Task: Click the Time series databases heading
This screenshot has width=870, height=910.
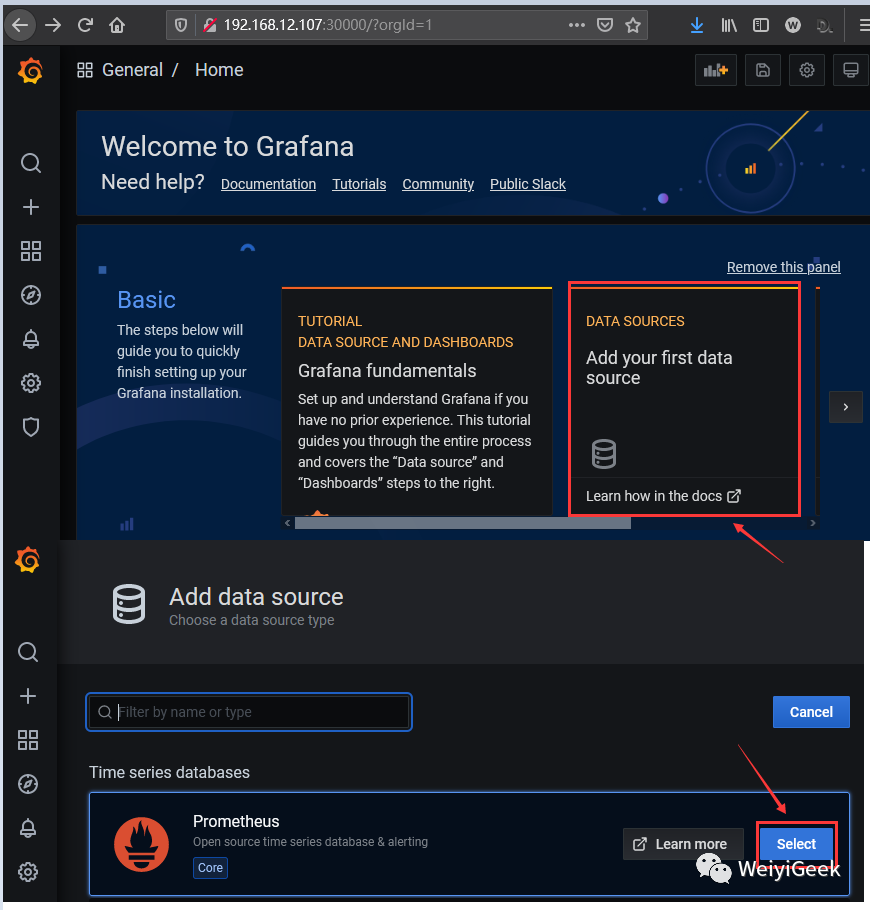Action: [169, 772]
